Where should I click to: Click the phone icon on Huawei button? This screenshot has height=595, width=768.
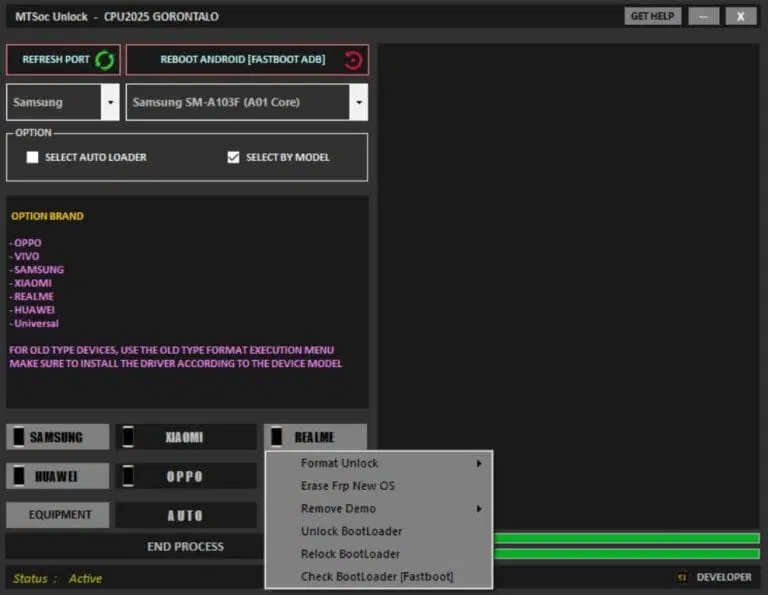pos(18,476)
